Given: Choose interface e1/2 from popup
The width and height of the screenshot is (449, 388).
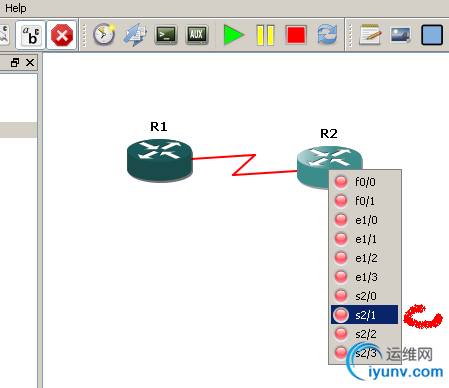Looking at the screenshot, I should click(365, 258).
